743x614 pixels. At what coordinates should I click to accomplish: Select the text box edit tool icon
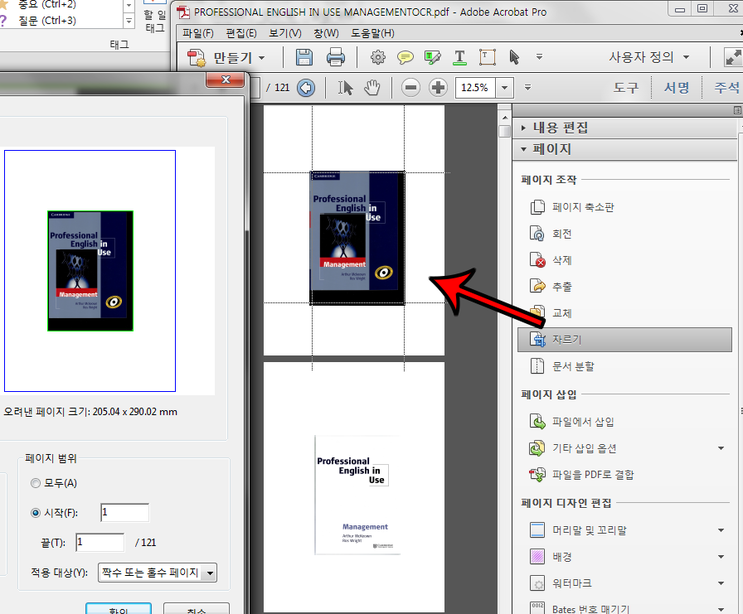click(487, 57)
